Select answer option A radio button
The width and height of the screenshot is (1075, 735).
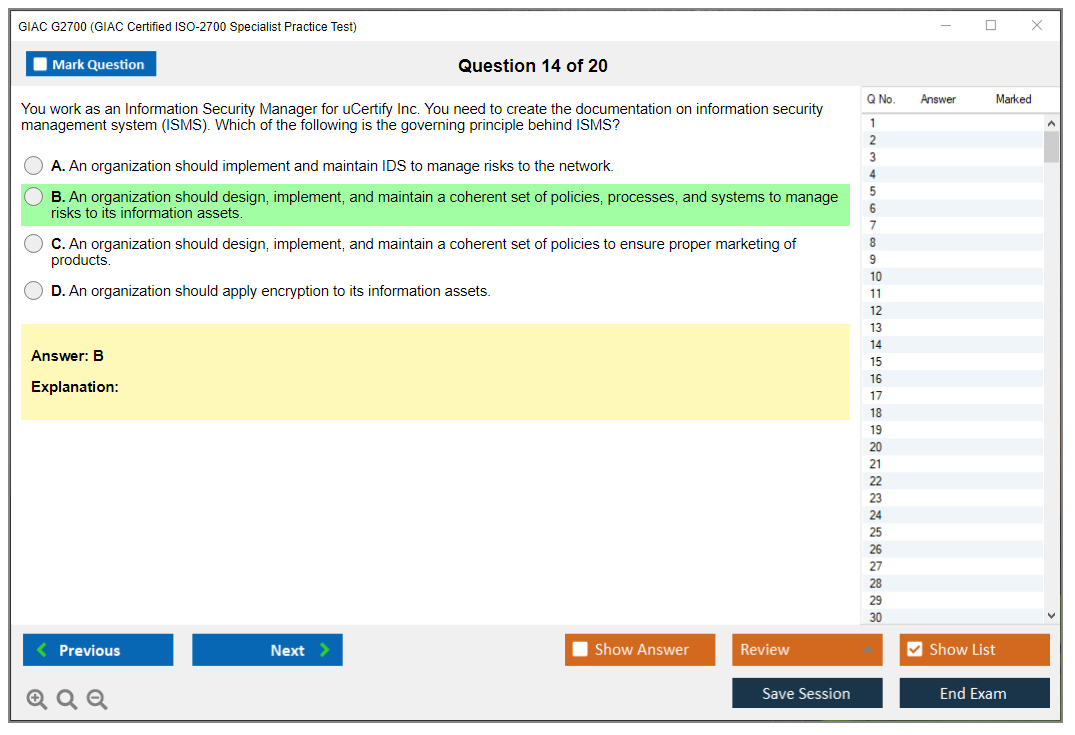33,165
